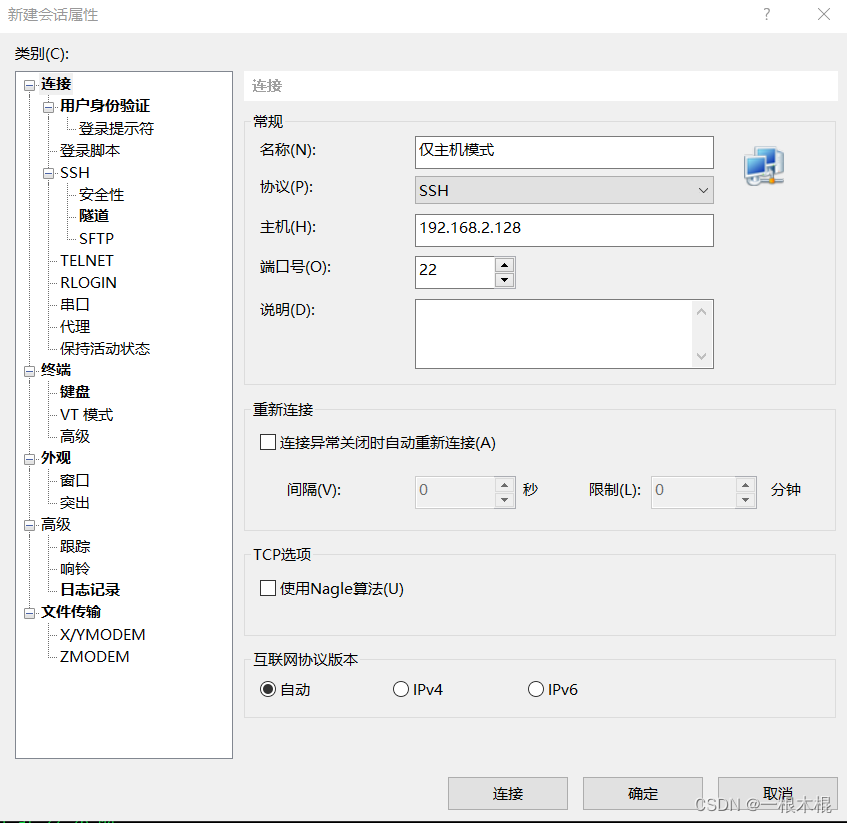Select 键盘 under 终端
The height and width of the screenshot is (823, 847).
75,392
